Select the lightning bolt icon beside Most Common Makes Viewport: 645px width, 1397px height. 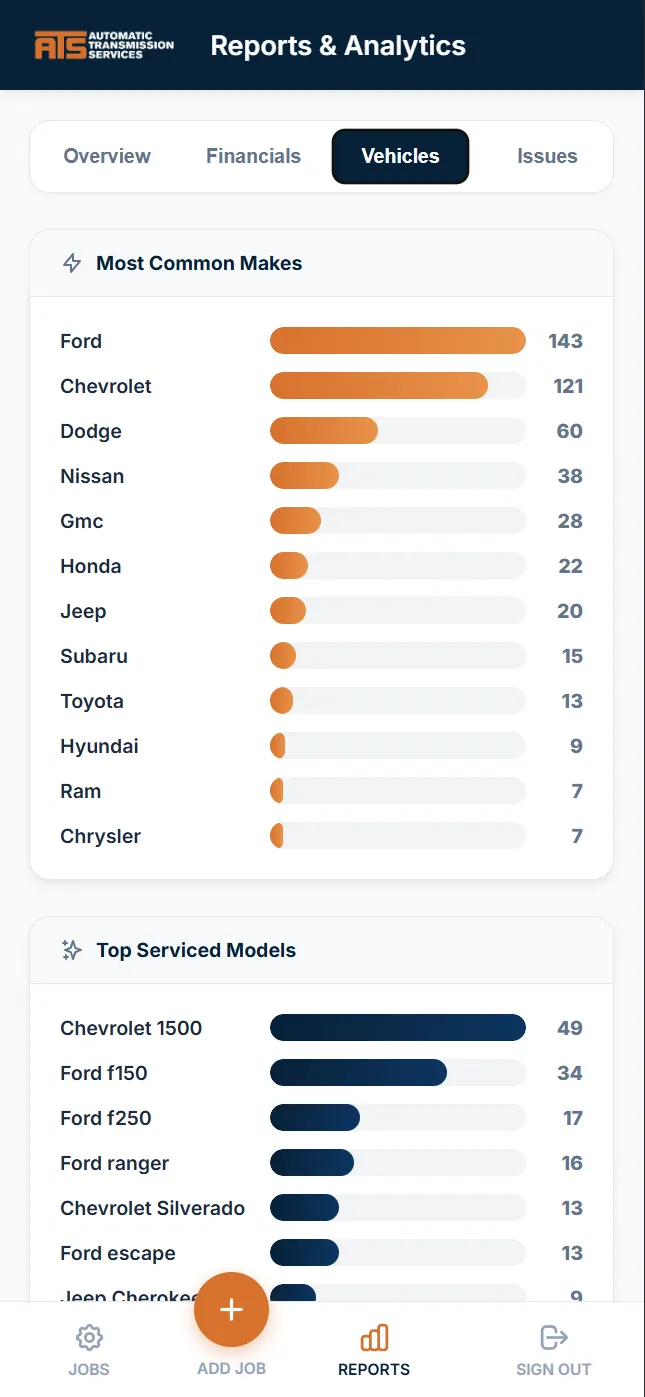71,262
